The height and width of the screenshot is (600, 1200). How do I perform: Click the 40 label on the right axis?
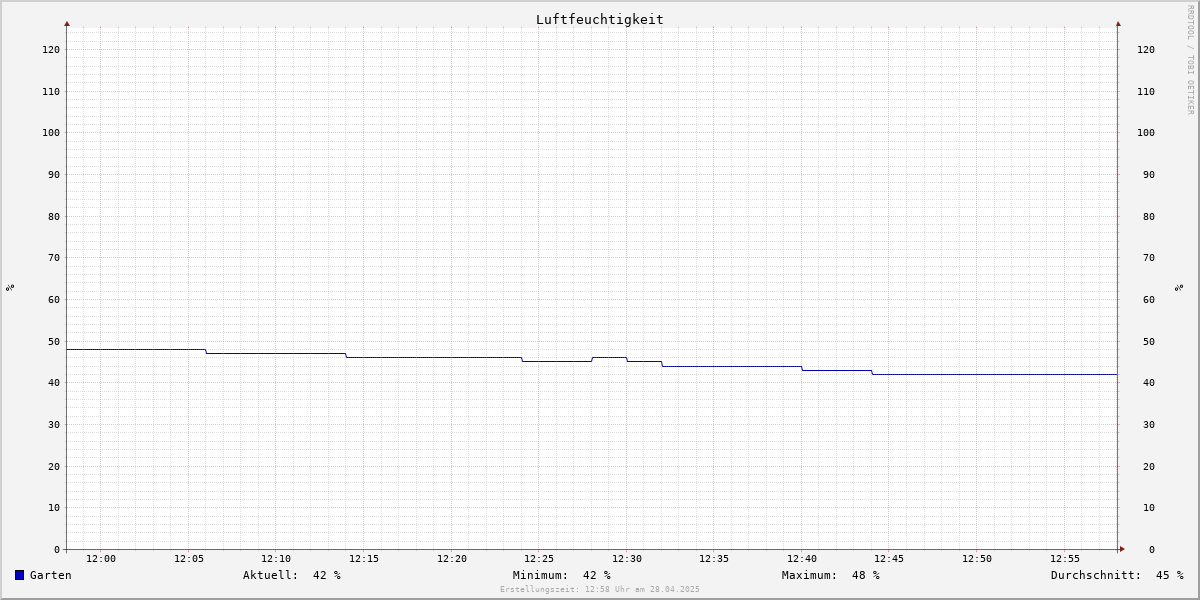click(1149, 382)
